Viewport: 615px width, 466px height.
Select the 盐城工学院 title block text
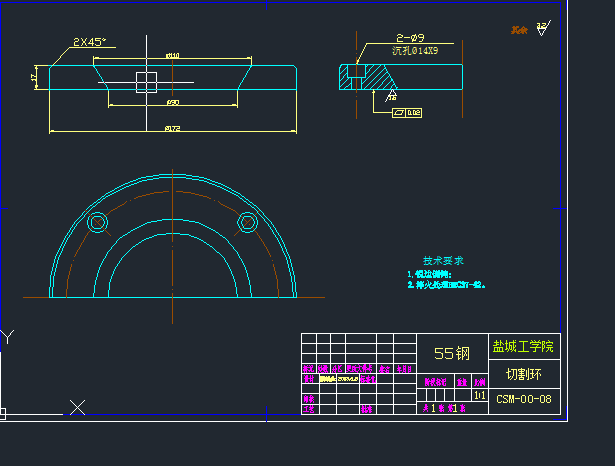(523, 346)
